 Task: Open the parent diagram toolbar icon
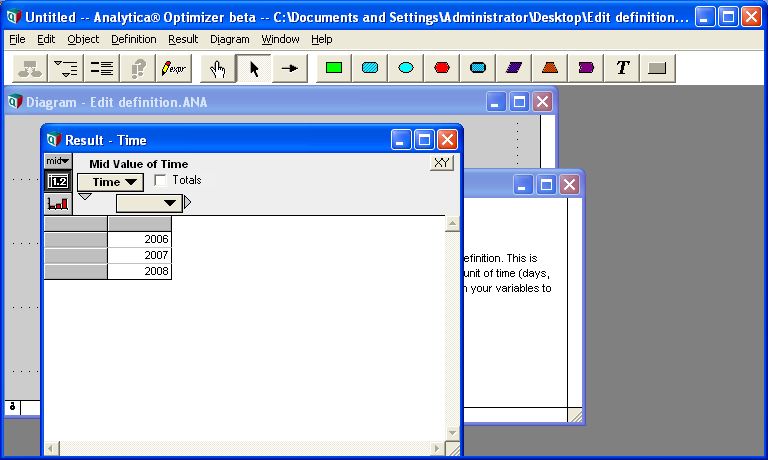[29, 68]
